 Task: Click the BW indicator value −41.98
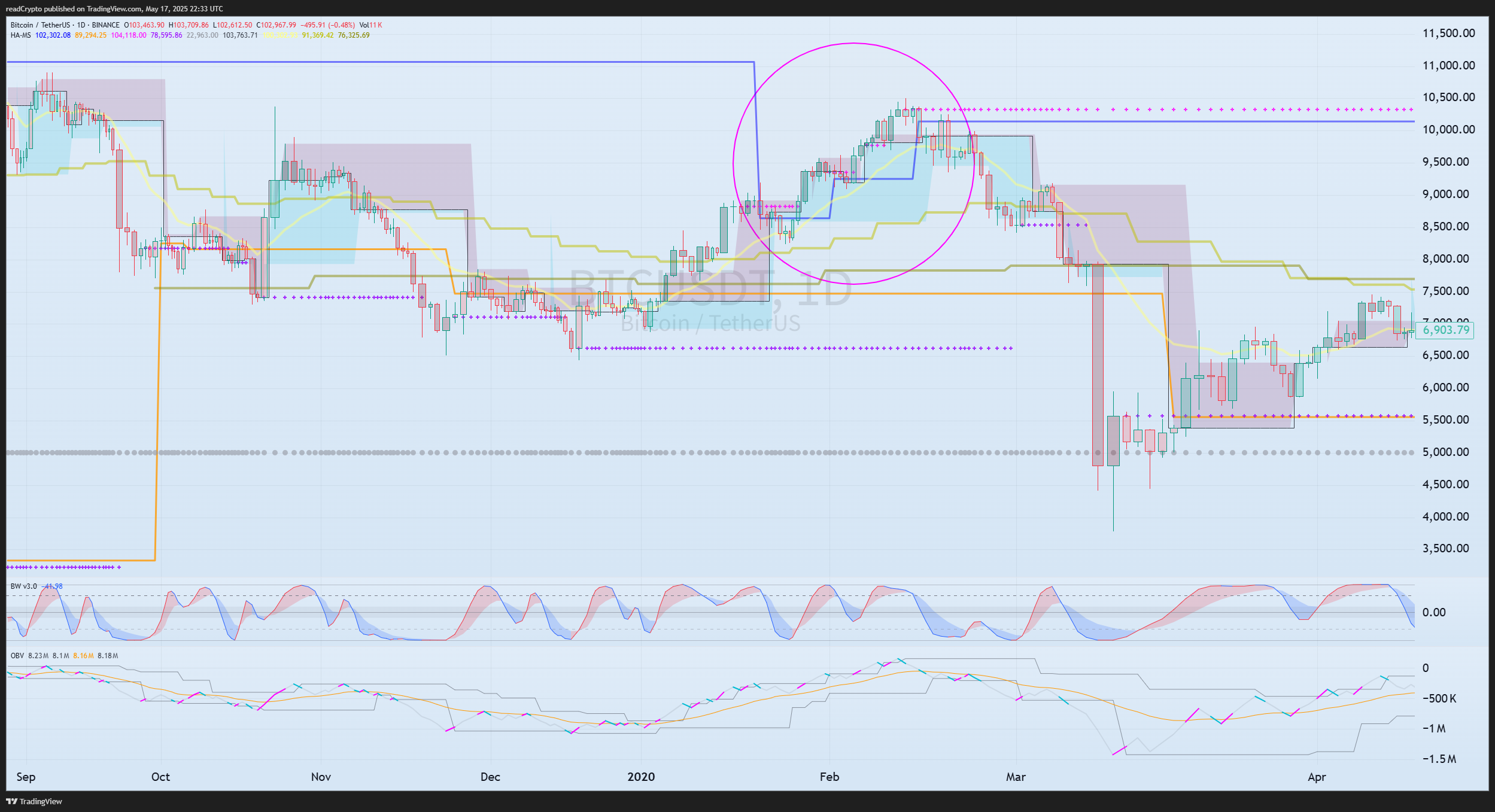point(53,586)
